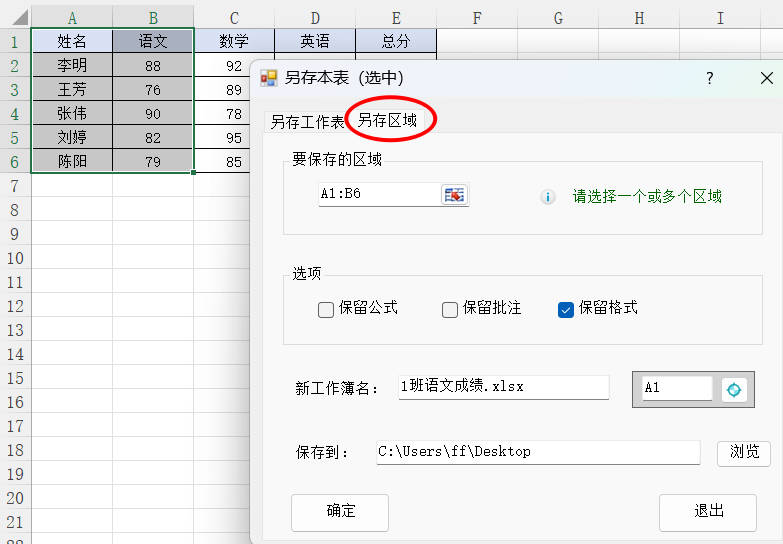Select cell E1 labeled 总分
783x544 pixels.
[x=396, y=41]
